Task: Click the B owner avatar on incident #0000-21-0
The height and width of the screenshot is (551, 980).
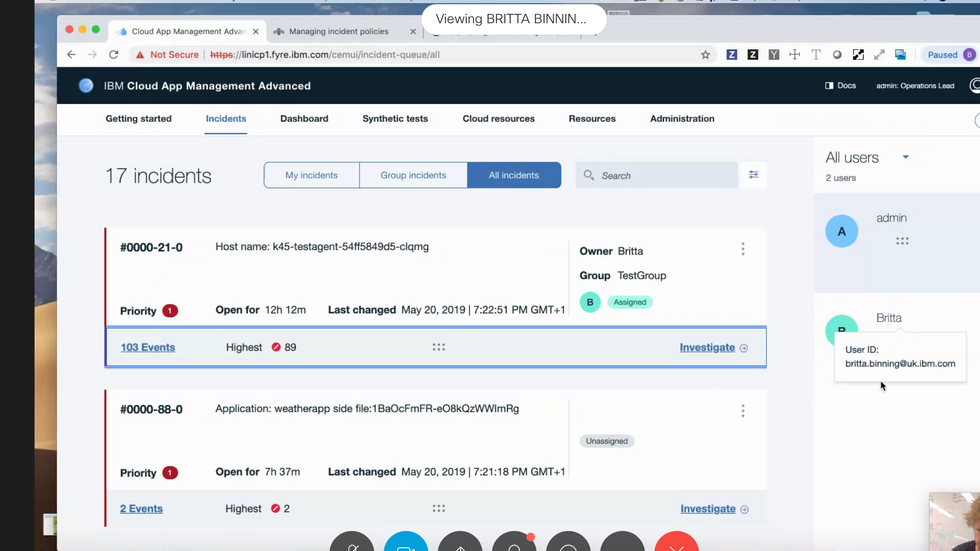Action: (x=590, y=302)
